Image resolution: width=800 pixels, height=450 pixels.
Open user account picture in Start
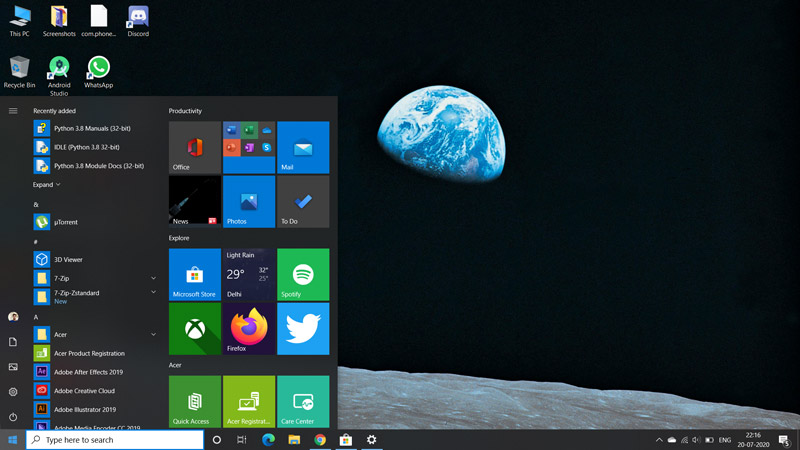[13, 317]
